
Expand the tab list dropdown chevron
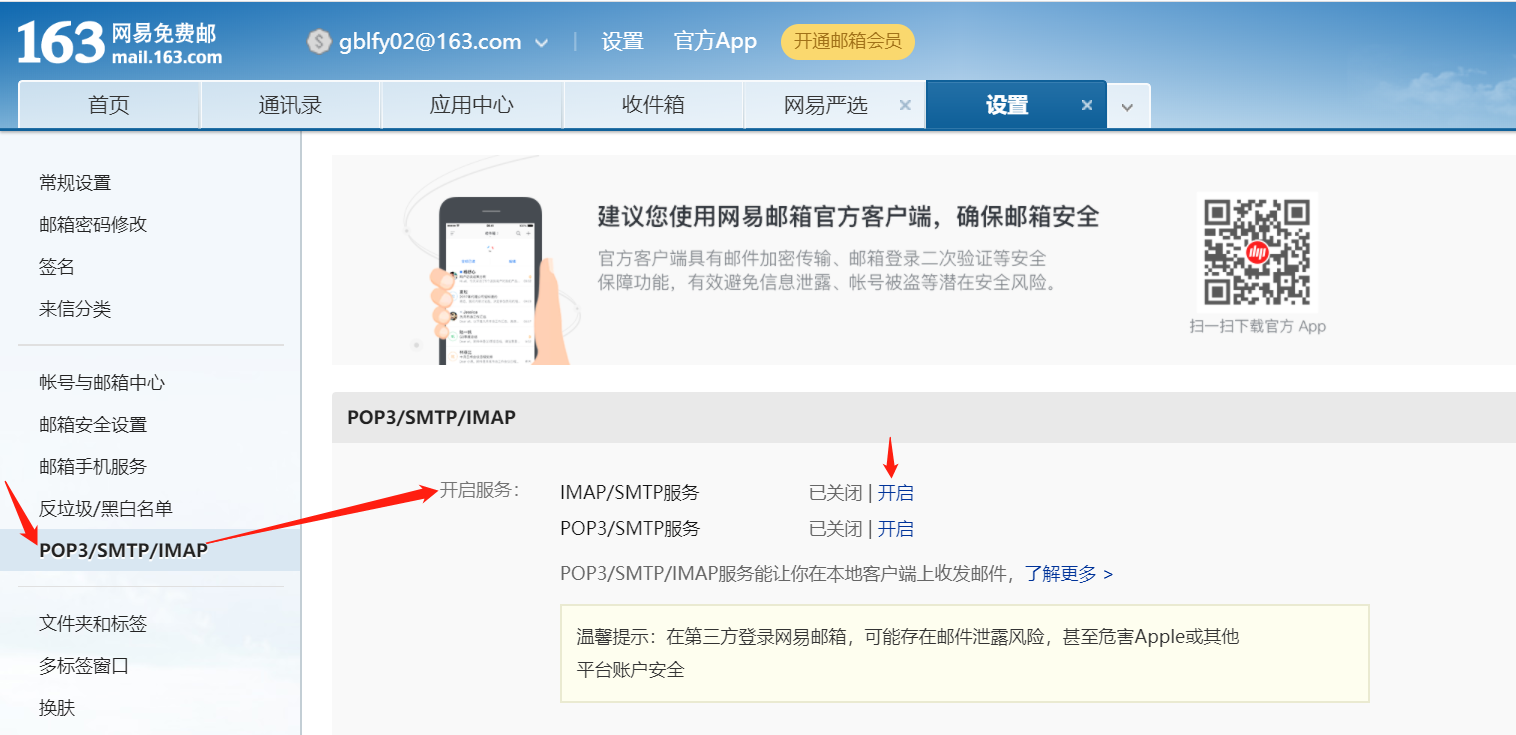pos(1128,106)
